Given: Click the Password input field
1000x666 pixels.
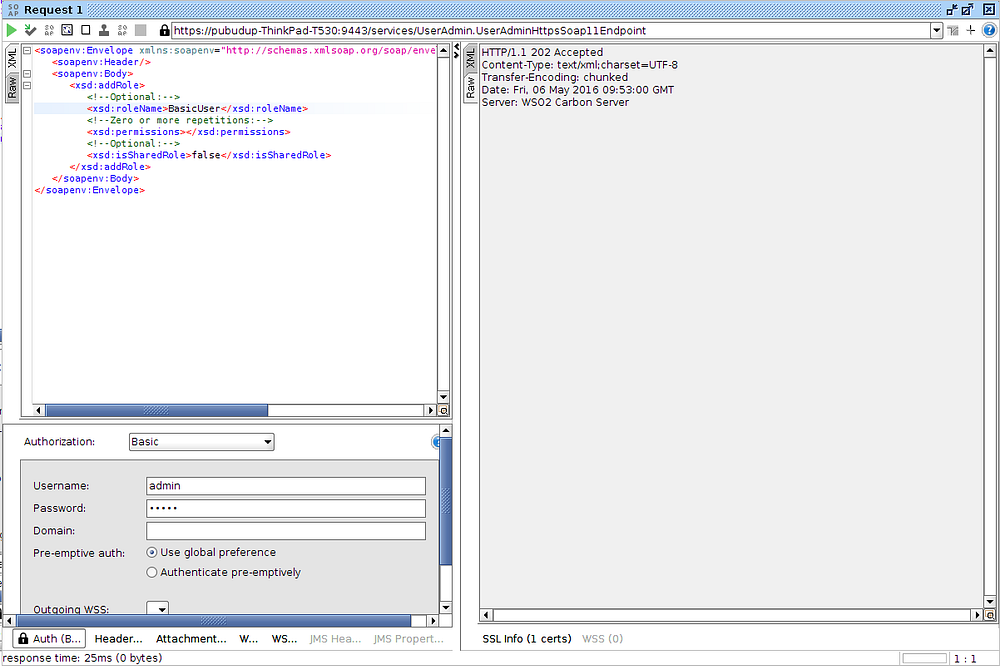Looking at the screenshot, I should 286,508.
